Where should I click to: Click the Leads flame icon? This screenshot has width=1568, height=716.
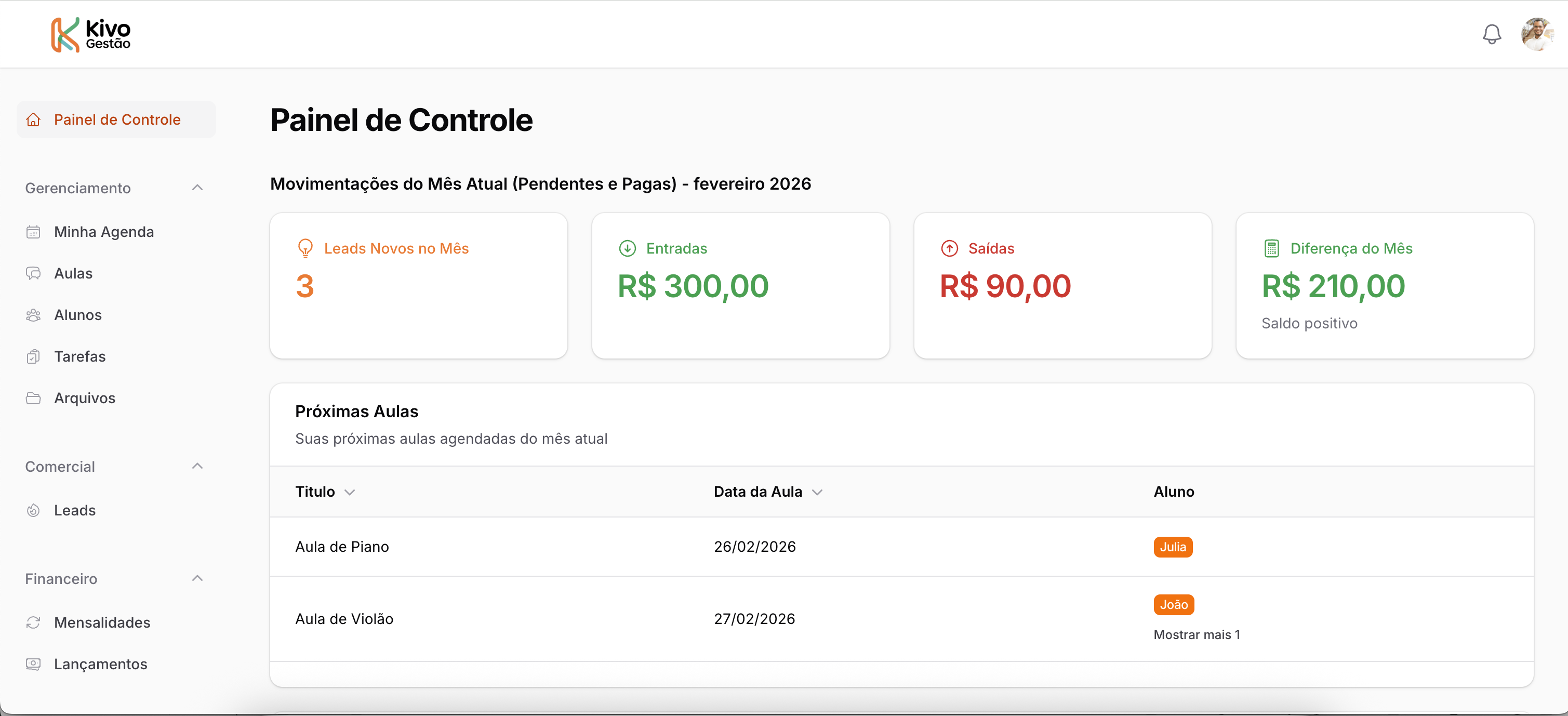pos(33,510)
